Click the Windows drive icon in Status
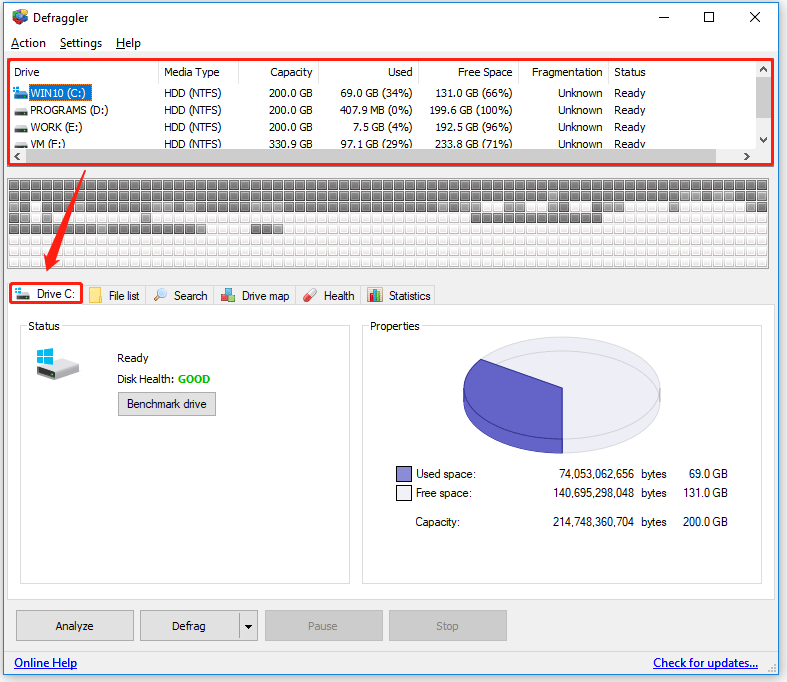This screenshot has height=682, width=787. tap(58, 364)
